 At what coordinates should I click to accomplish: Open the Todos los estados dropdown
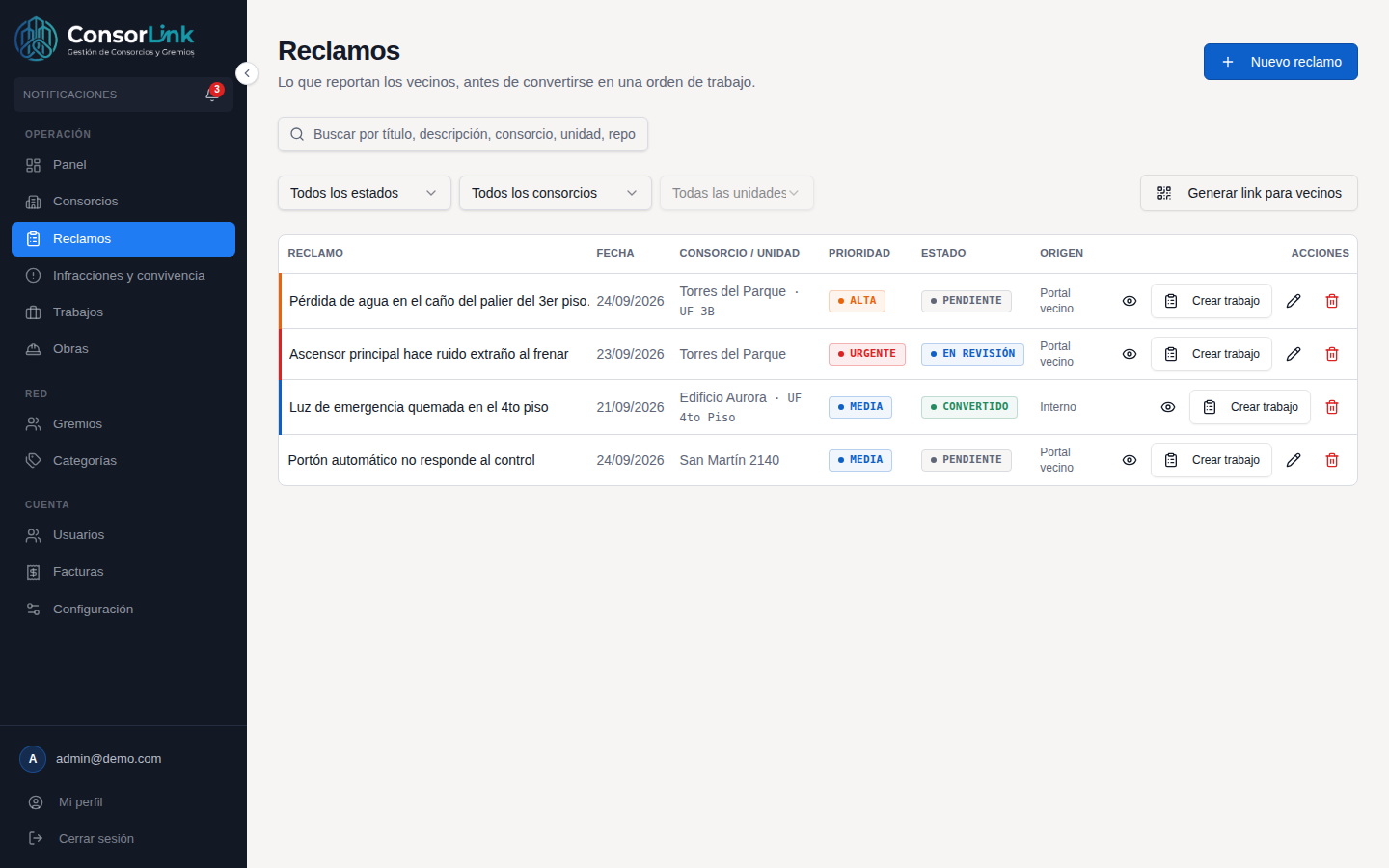click(365, 193)
